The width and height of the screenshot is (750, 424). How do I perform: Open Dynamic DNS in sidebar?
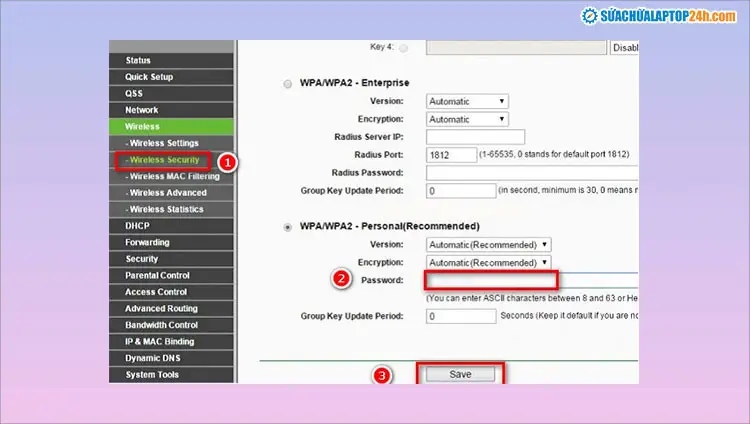pos(171,358)
